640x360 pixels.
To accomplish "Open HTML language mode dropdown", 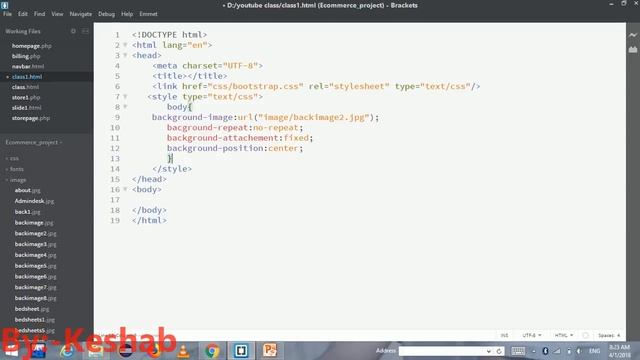I will (564, 335).
